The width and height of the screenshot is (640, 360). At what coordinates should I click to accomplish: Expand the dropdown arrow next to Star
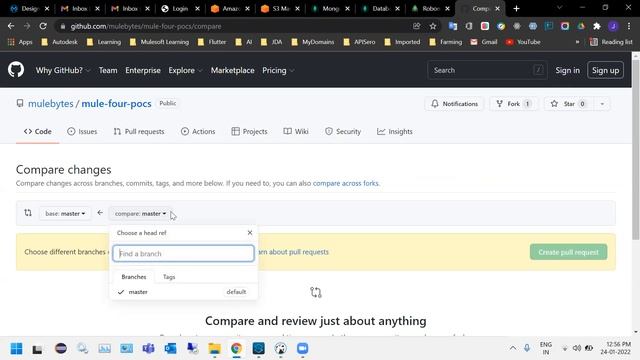click(x=602, y=104)
